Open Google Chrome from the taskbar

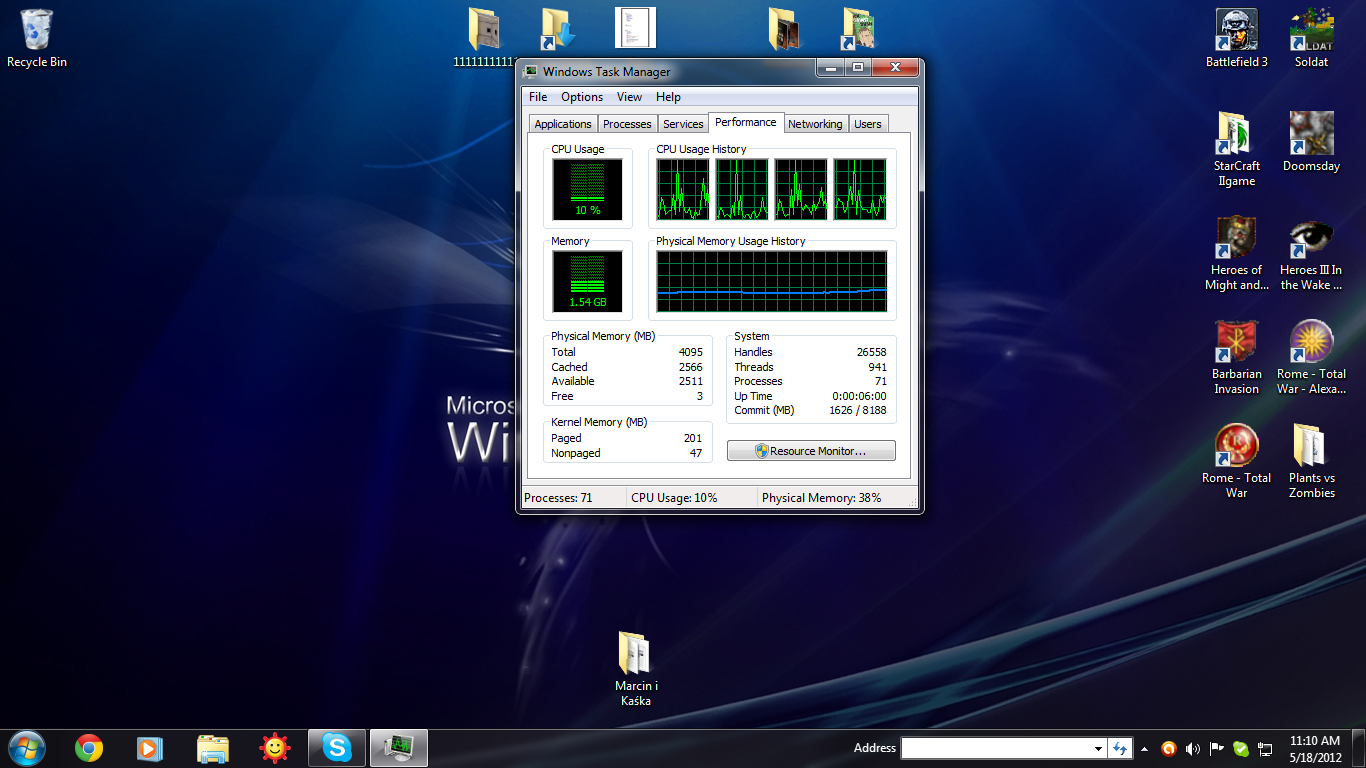89,747
